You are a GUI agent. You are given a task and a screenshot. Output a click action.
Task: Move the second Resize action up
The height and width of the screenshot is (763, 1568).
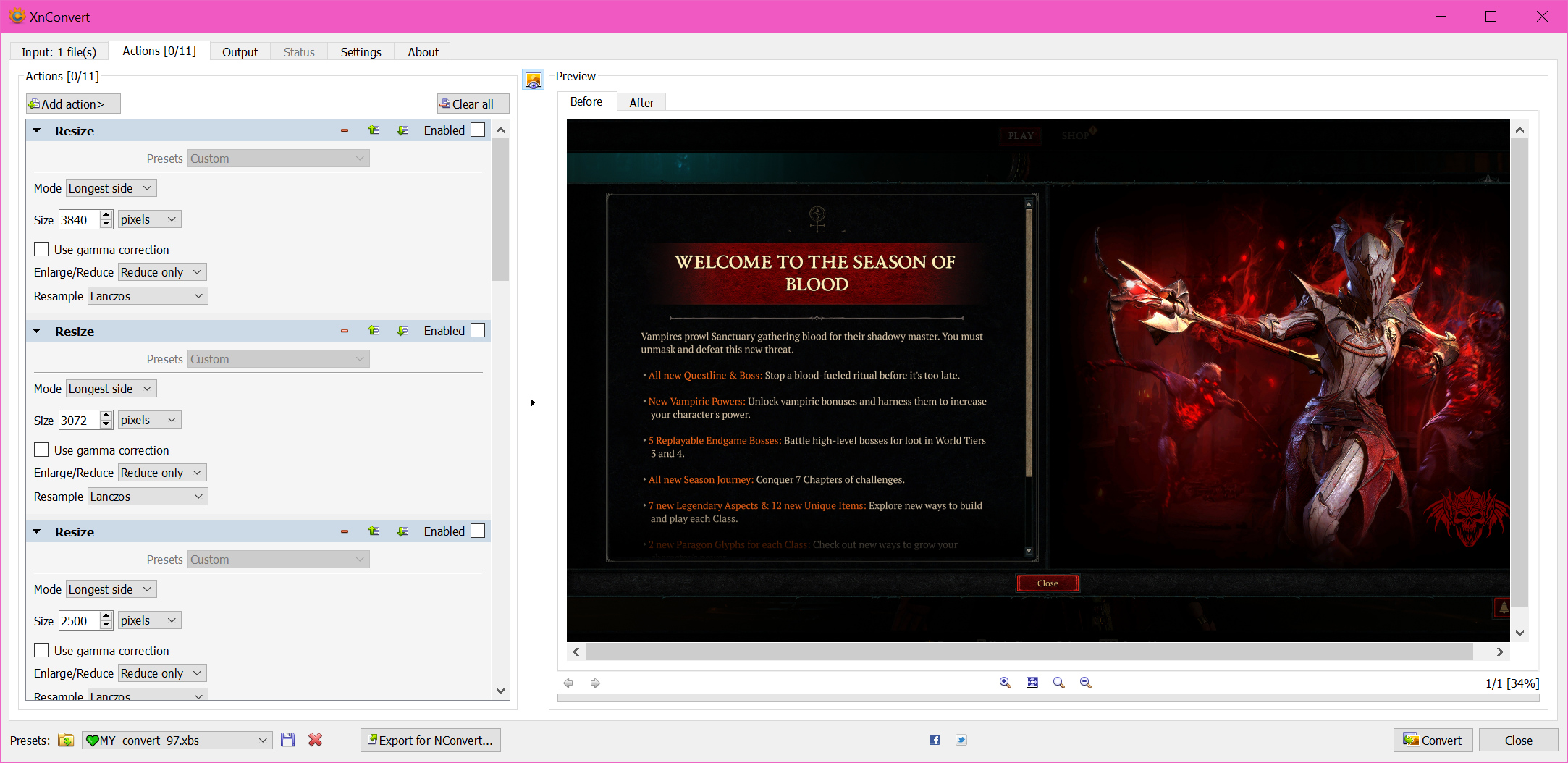[374, 331]
